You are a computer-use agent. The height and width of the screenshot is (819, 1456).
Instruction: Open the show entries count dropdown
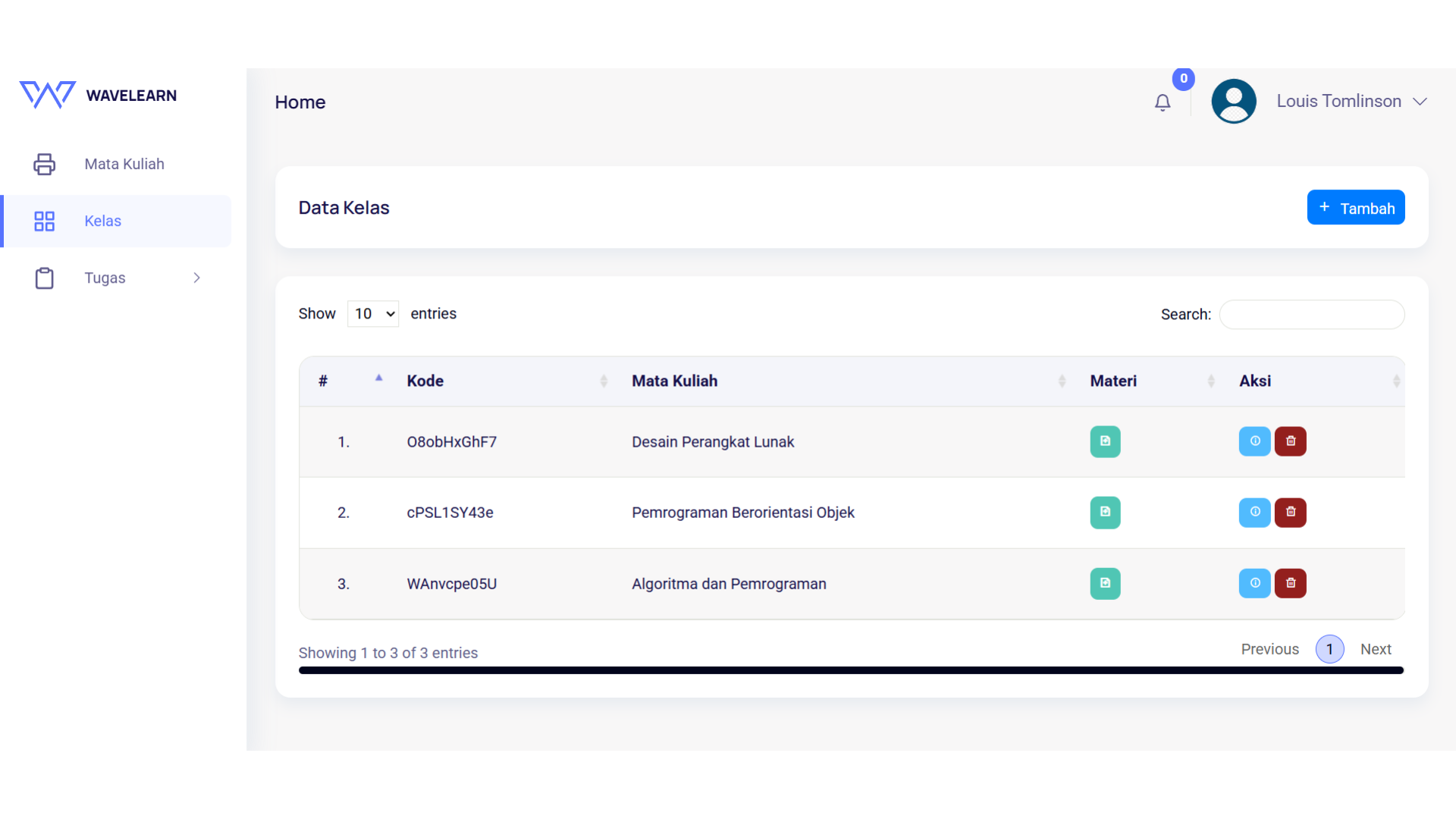coord(373,314)
